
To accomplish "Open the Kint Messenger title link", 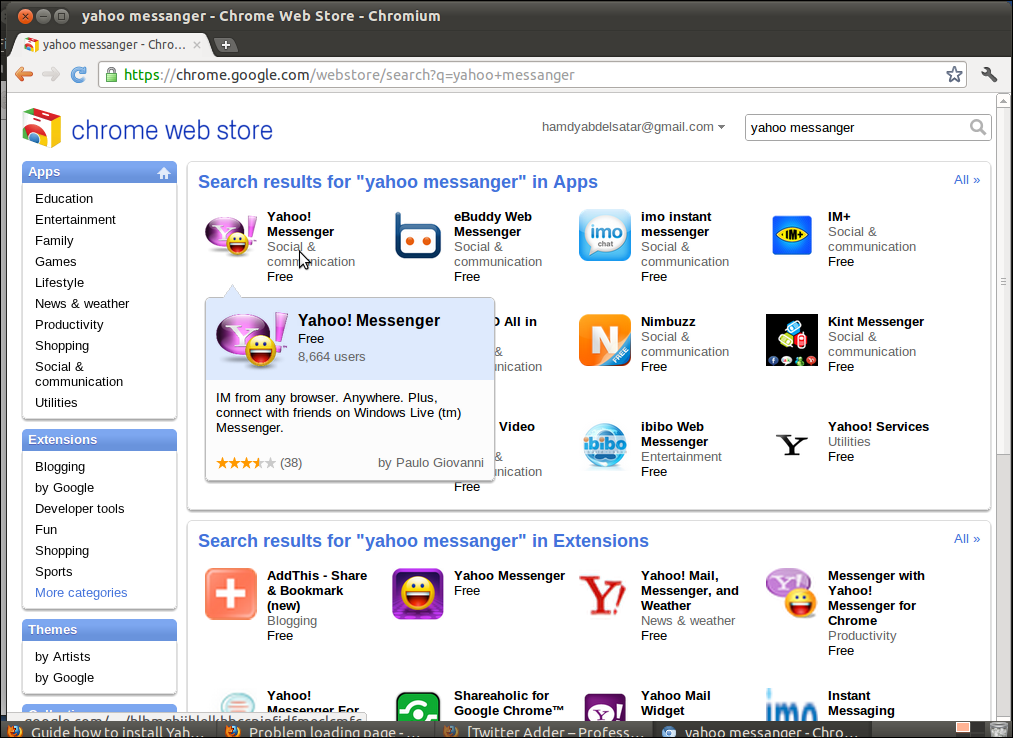I will point(876,322).
